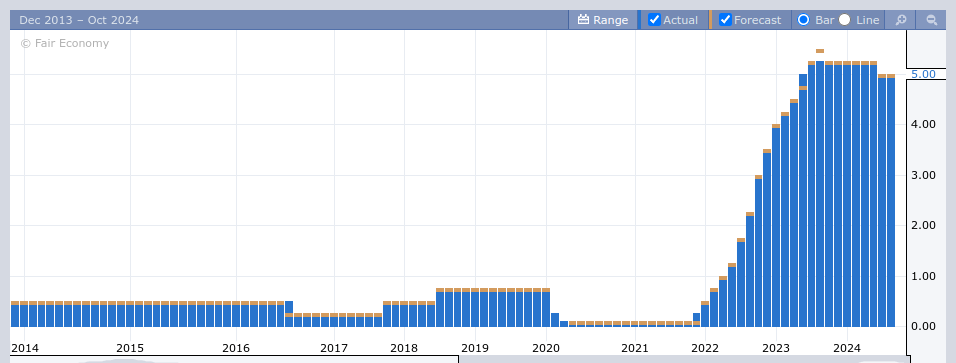Open the Range date picker
This screenshot has width=956, height=363.
[602, 20]
